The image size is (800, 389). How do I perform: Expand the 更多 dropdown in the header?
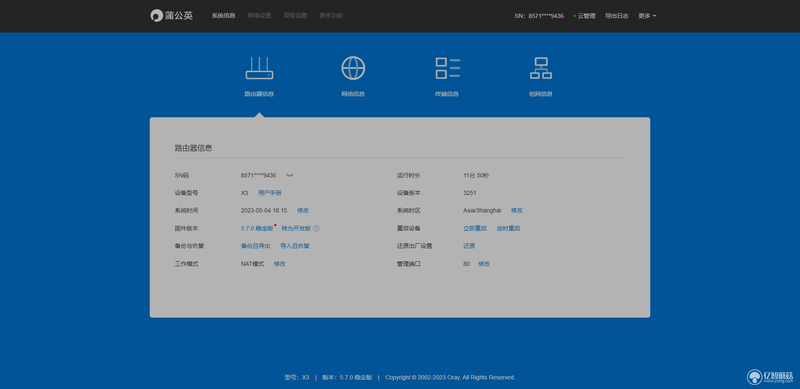tap(647, 16)
